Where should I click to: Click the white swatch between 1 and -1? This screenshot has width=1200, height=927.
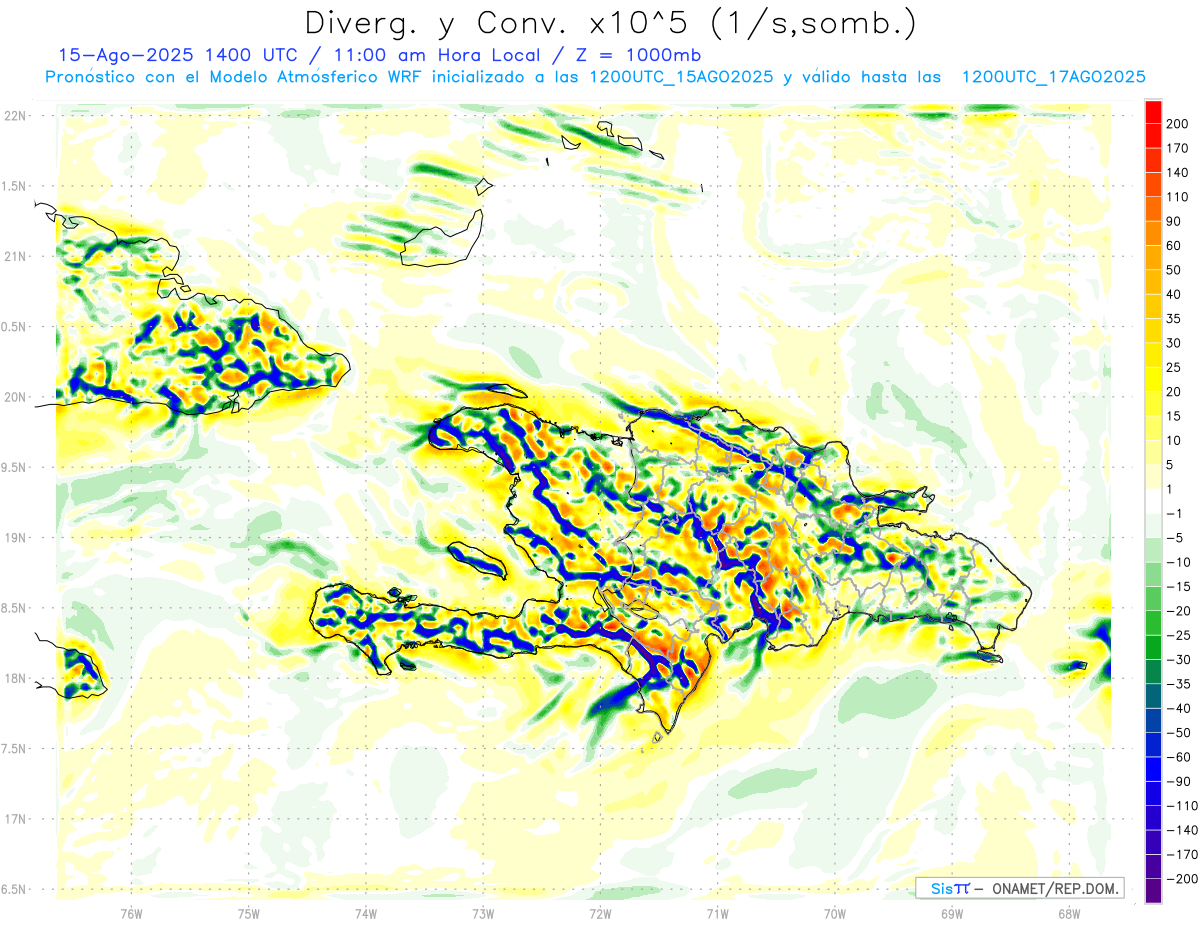tap(1153, 502)
